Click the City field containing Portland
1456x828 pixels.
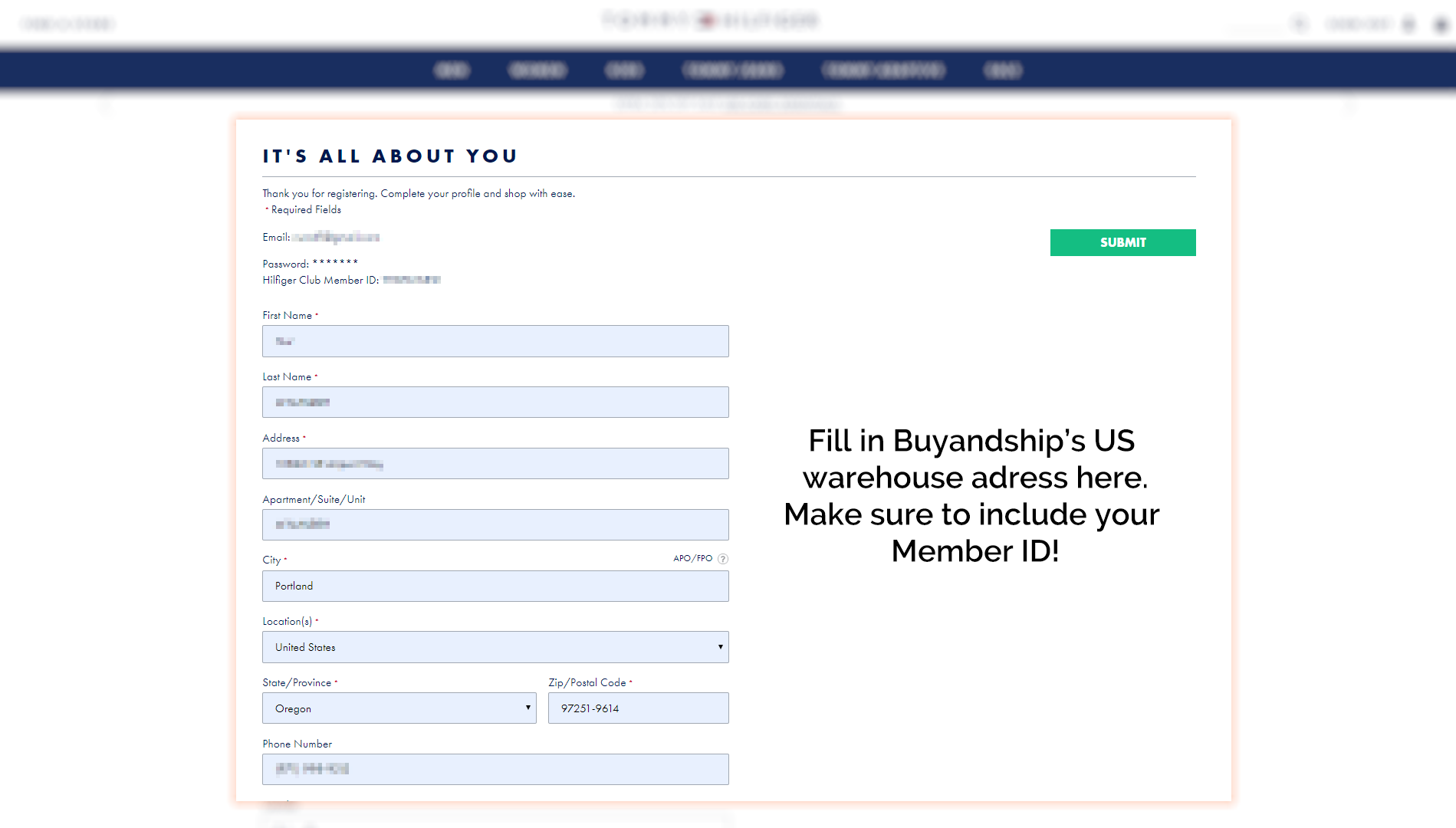tap(495, 586)
